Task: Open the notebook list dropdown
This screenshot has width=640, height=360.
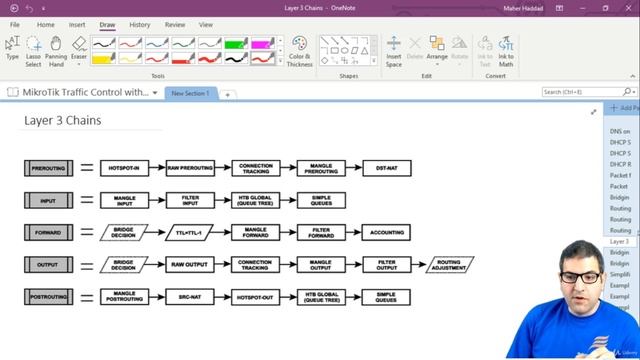Action: [155, 93]
